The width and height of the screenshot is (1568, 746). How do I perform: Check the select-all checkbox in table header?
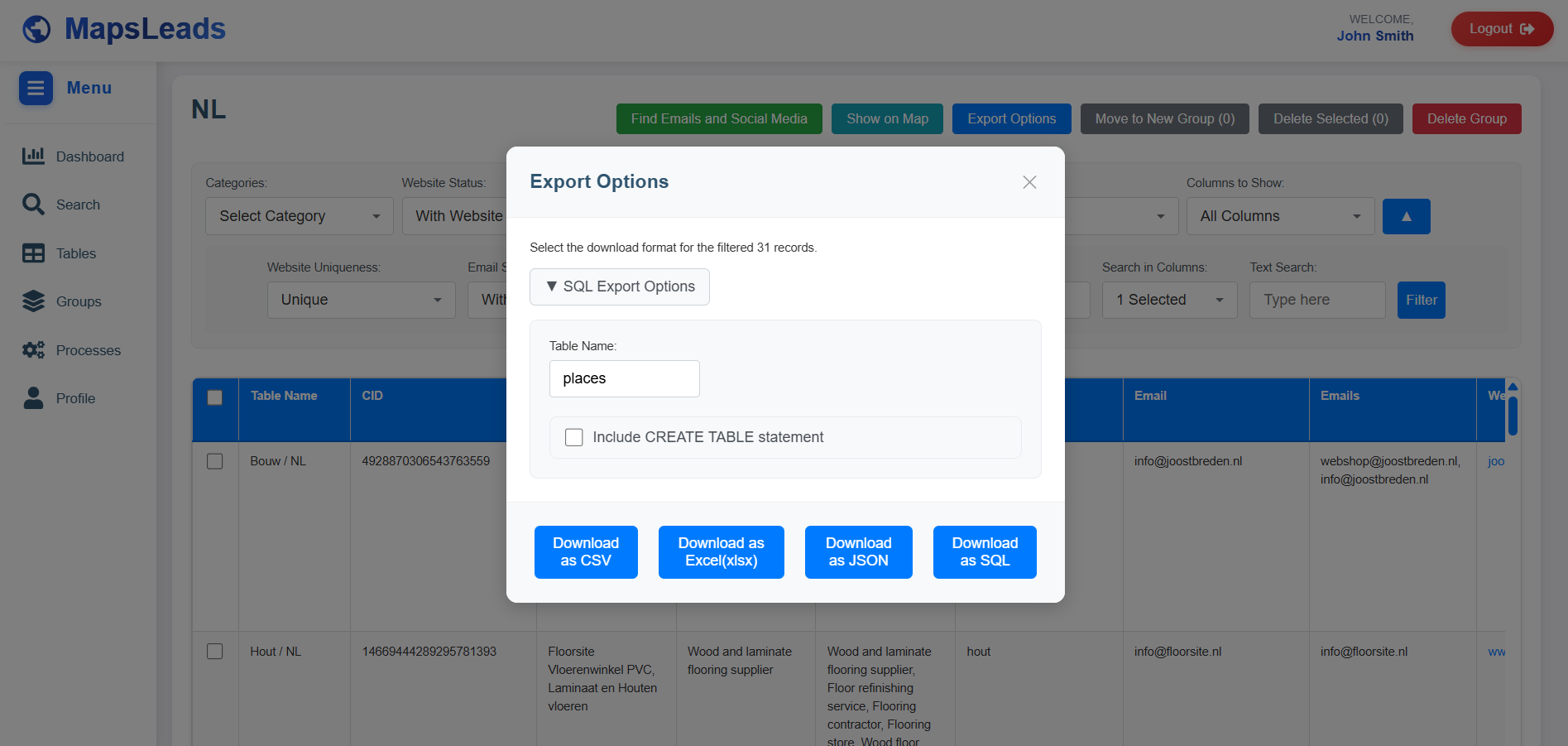coord(215,397)
